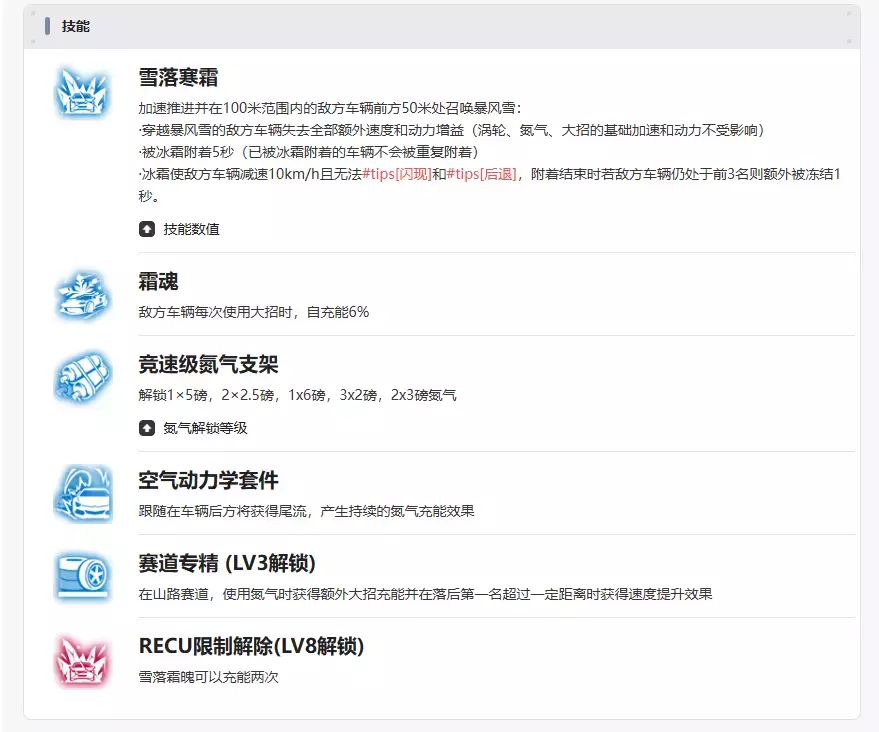Click the 空气动力学套件 heading
Image resolution: width=879 pixels, height=732 pixels.
(x=208, y=481)
